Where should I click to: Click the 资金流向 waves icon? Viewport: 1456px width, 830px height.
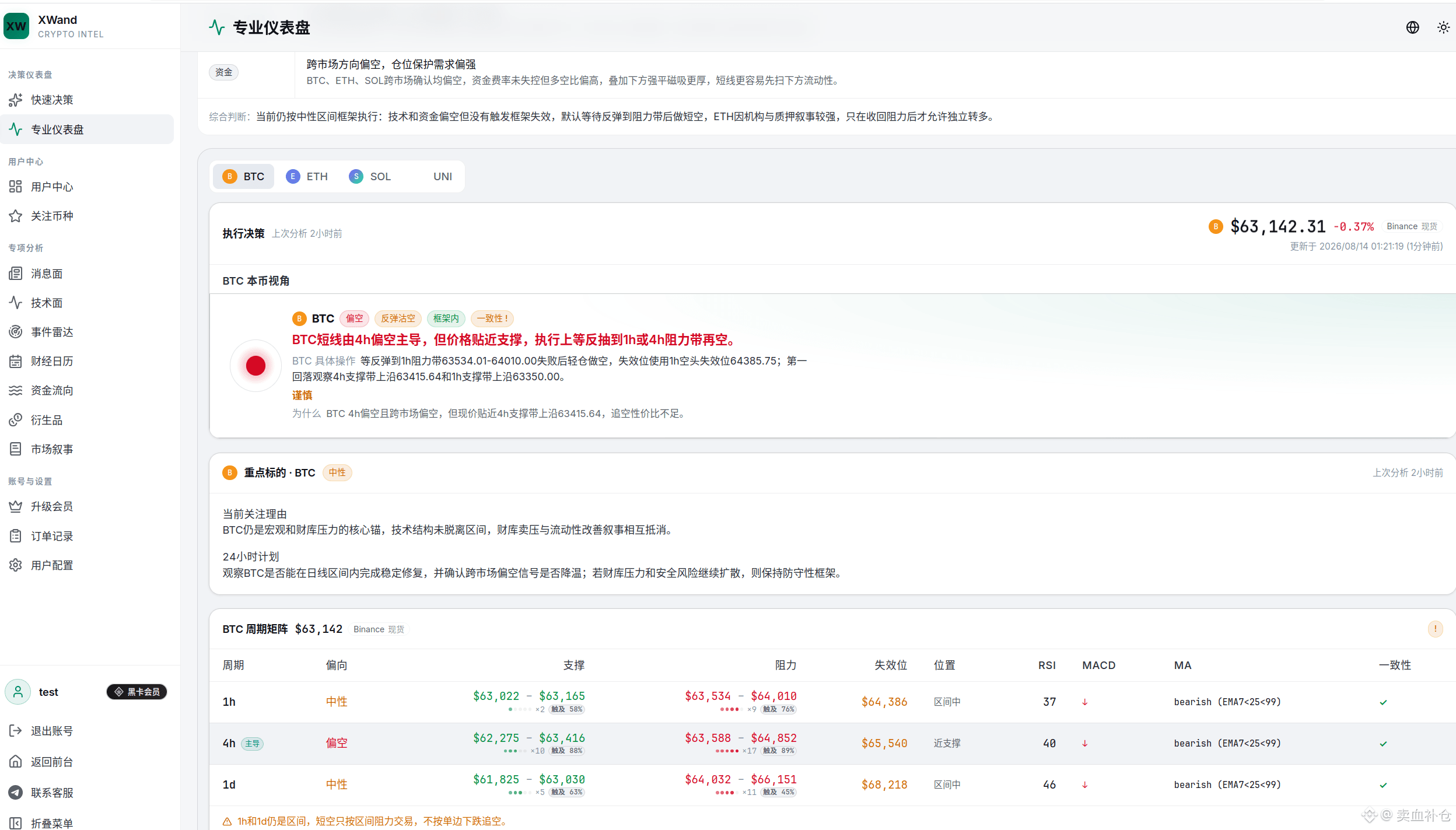[x=16, y=390]
